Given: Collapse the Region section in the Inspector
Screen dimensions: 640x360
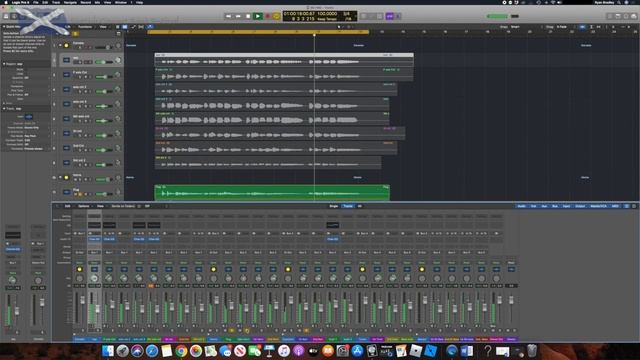Looking at the screenshot, I should coord(4,64).
